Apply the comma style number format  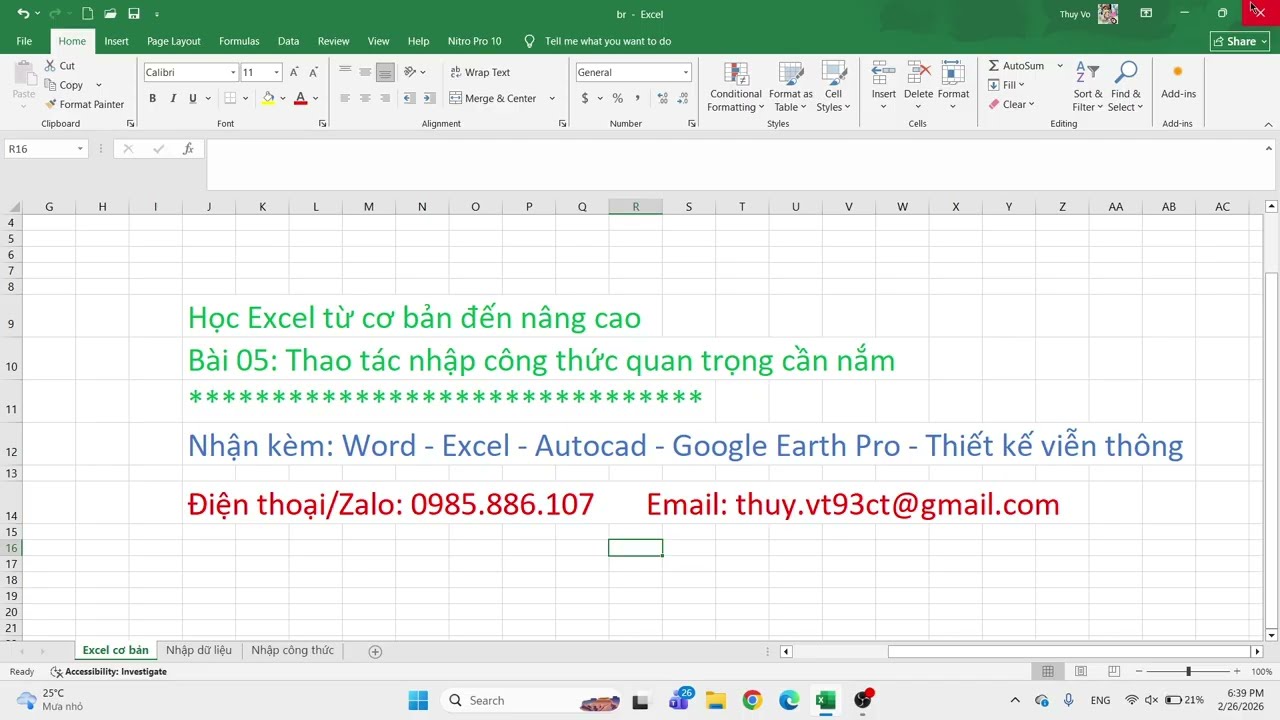pos(636,98)
